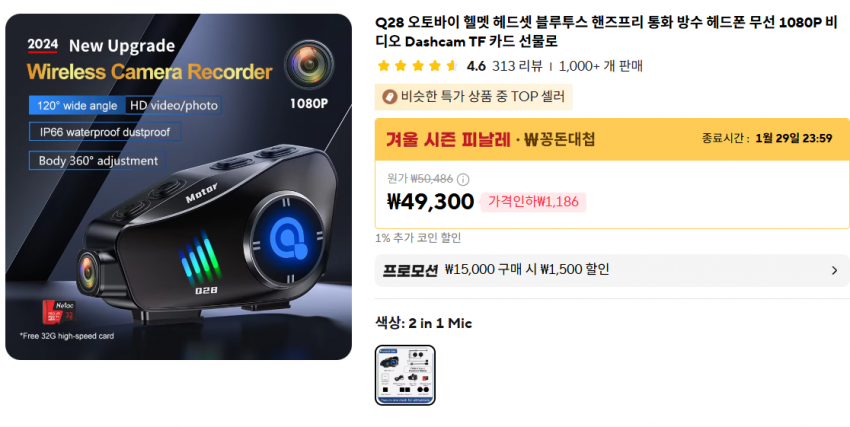Image resolution: width=850 pixels, height=427 pixels.
Task: Open the 프로모션 ₩15,000 구매 시 할인 details
Action: (x=612, y=270)
